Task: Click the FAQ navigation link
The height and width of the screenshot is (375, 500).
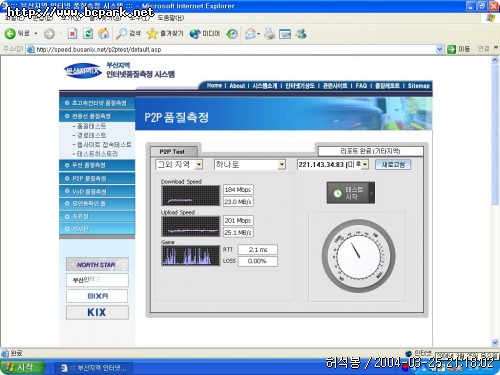Action: tap(361, 86)
